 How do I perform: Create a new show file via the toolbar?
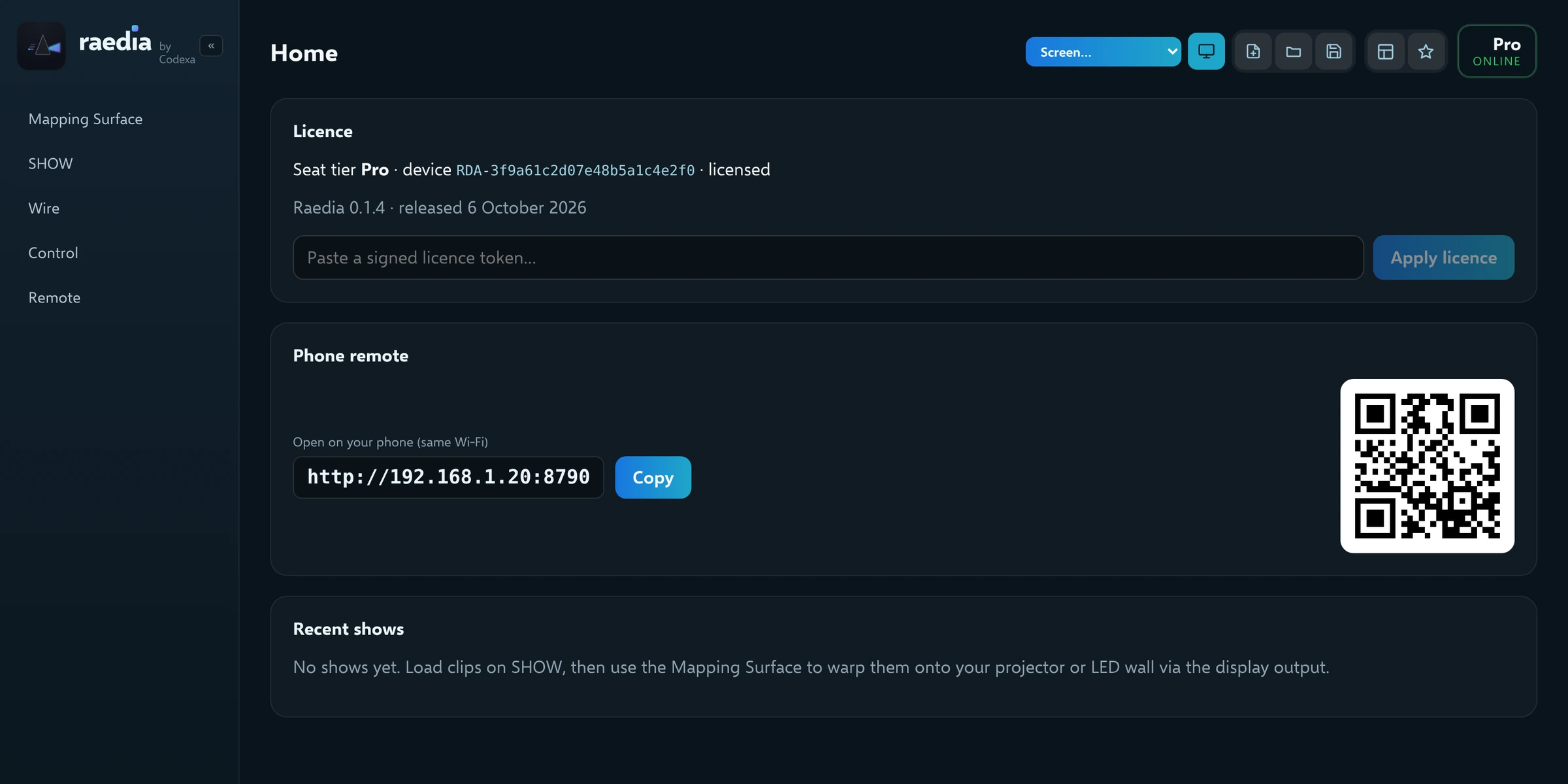coord(1253,51)
